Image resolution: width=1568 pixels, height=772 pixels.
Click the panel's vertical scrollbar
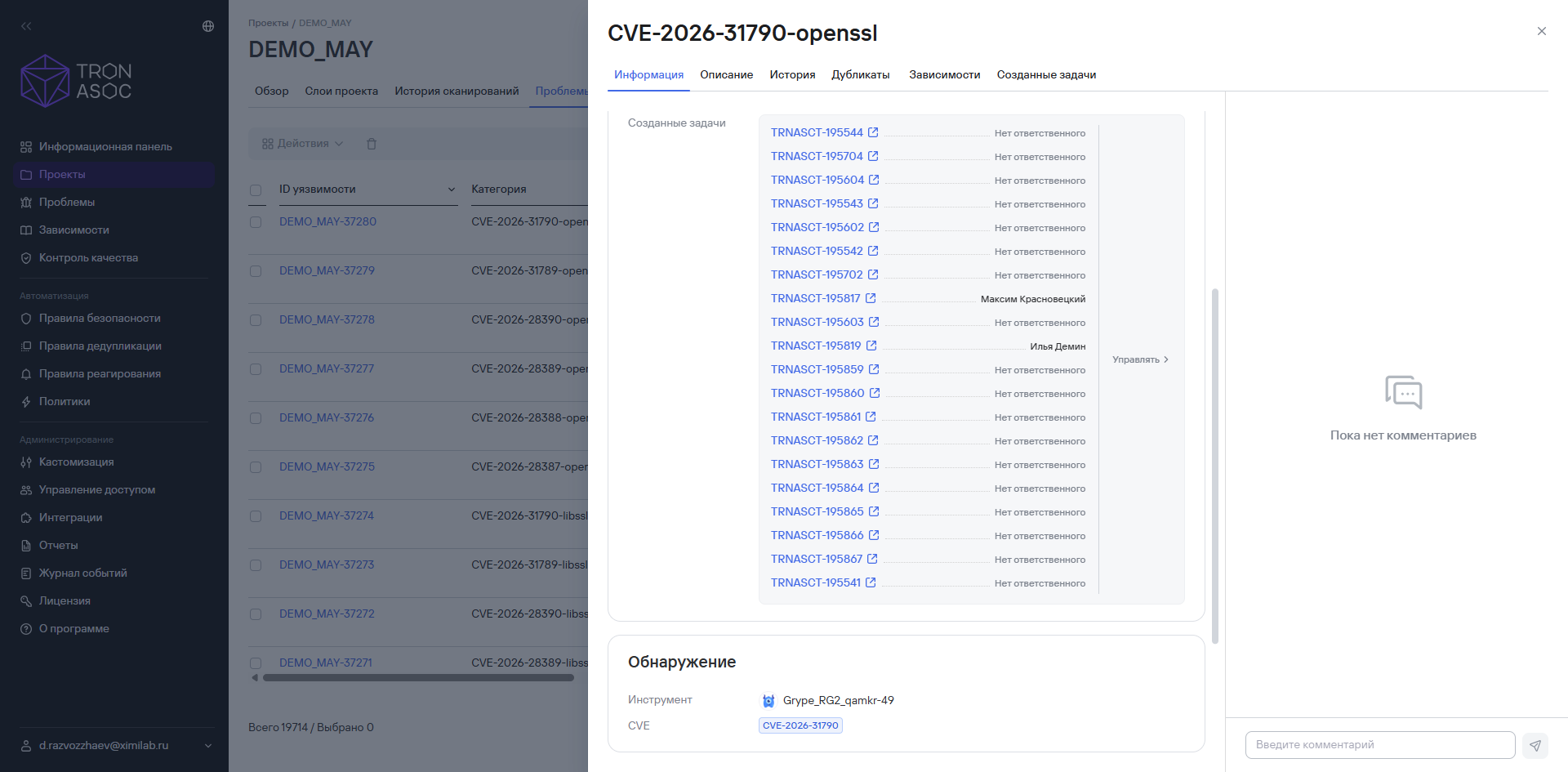1215,466
